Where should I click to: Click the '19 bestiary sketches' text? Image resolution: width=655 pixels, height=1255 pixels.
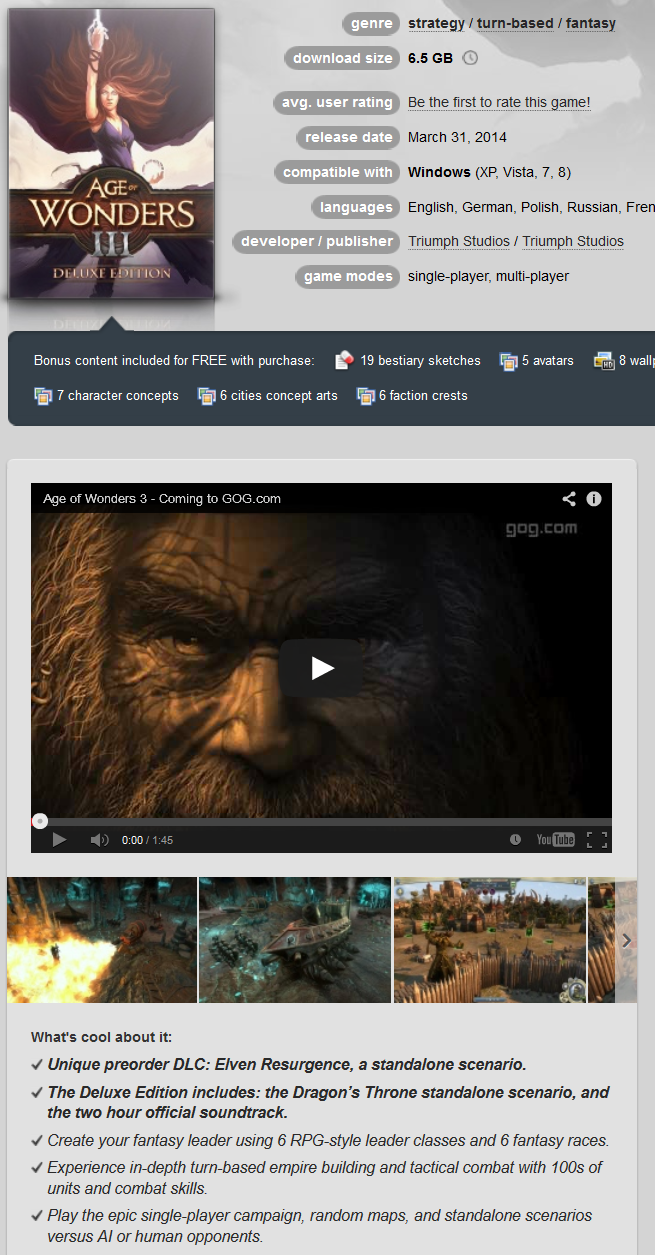(421, 360)
